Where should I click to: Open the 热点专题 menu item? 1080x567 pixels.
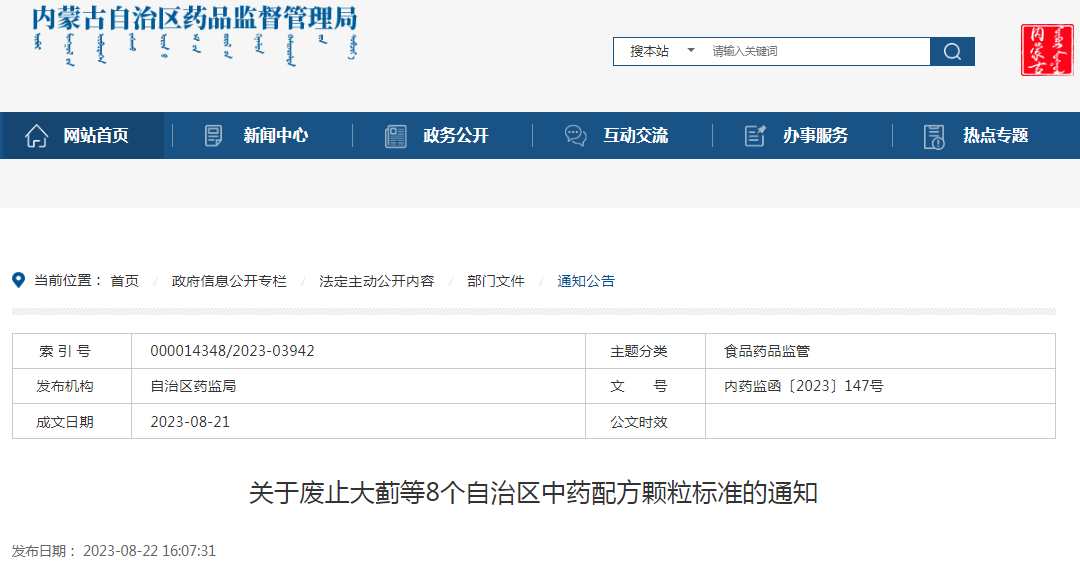point(996,136)
